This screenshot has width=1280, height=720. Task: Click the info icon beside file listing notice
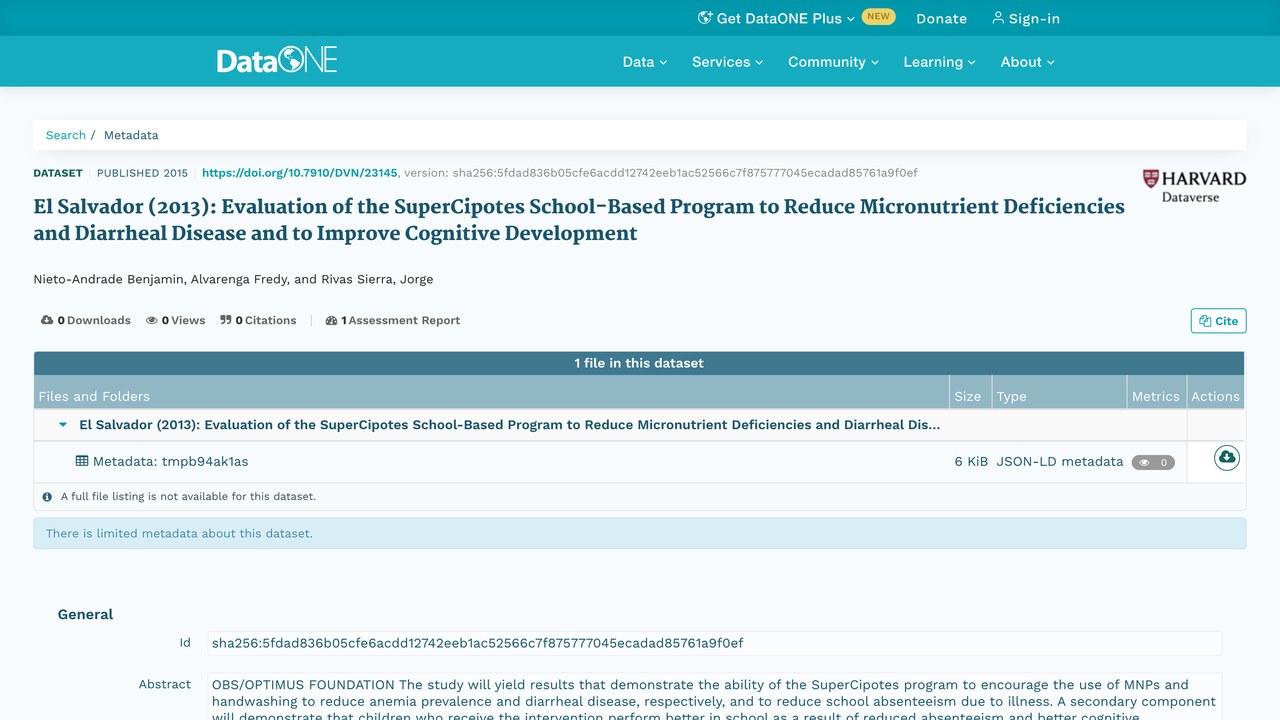coord(47,496)
